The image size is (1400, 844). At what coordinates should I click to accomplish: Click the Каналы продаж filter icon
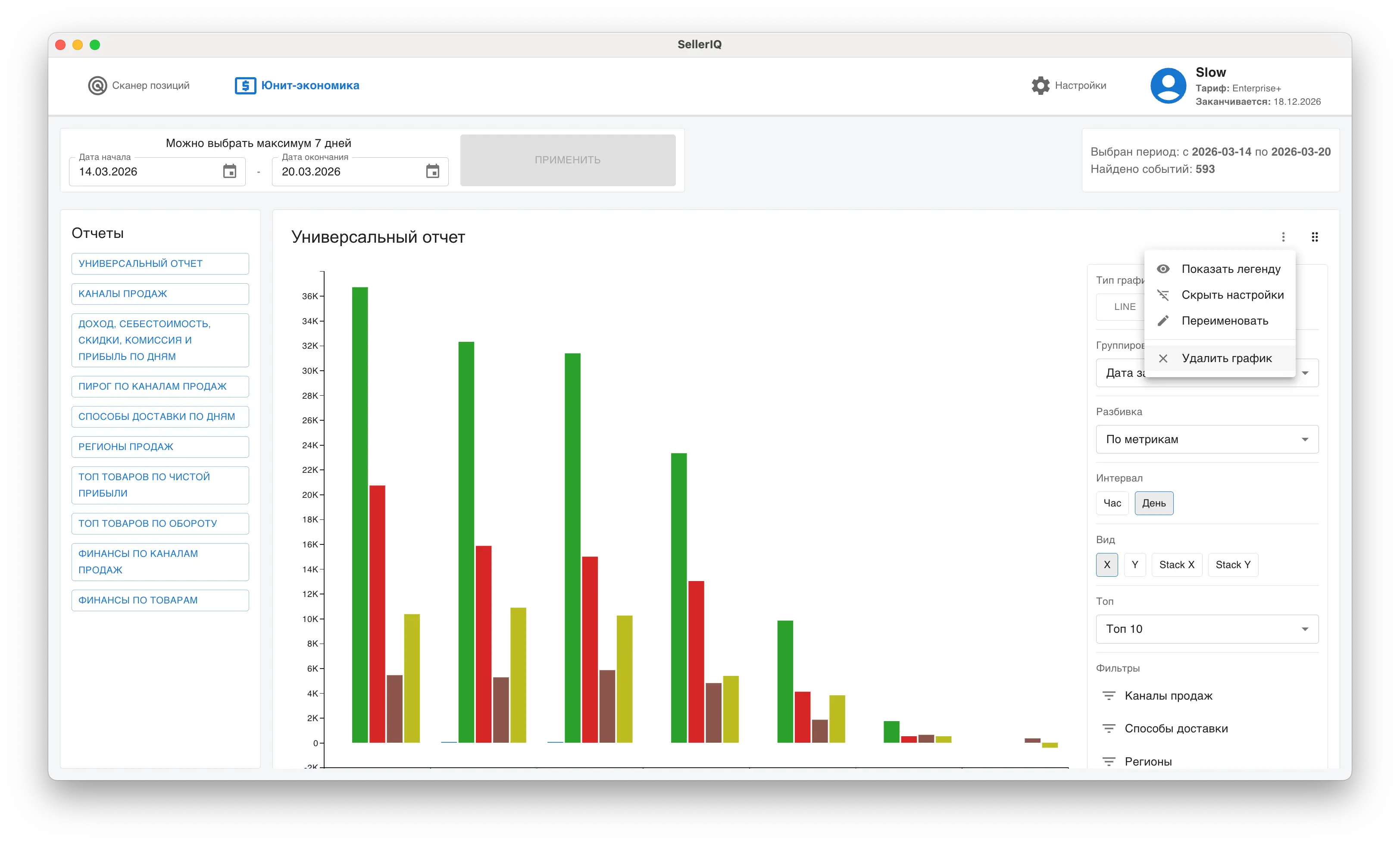(x=1109, y=695)
